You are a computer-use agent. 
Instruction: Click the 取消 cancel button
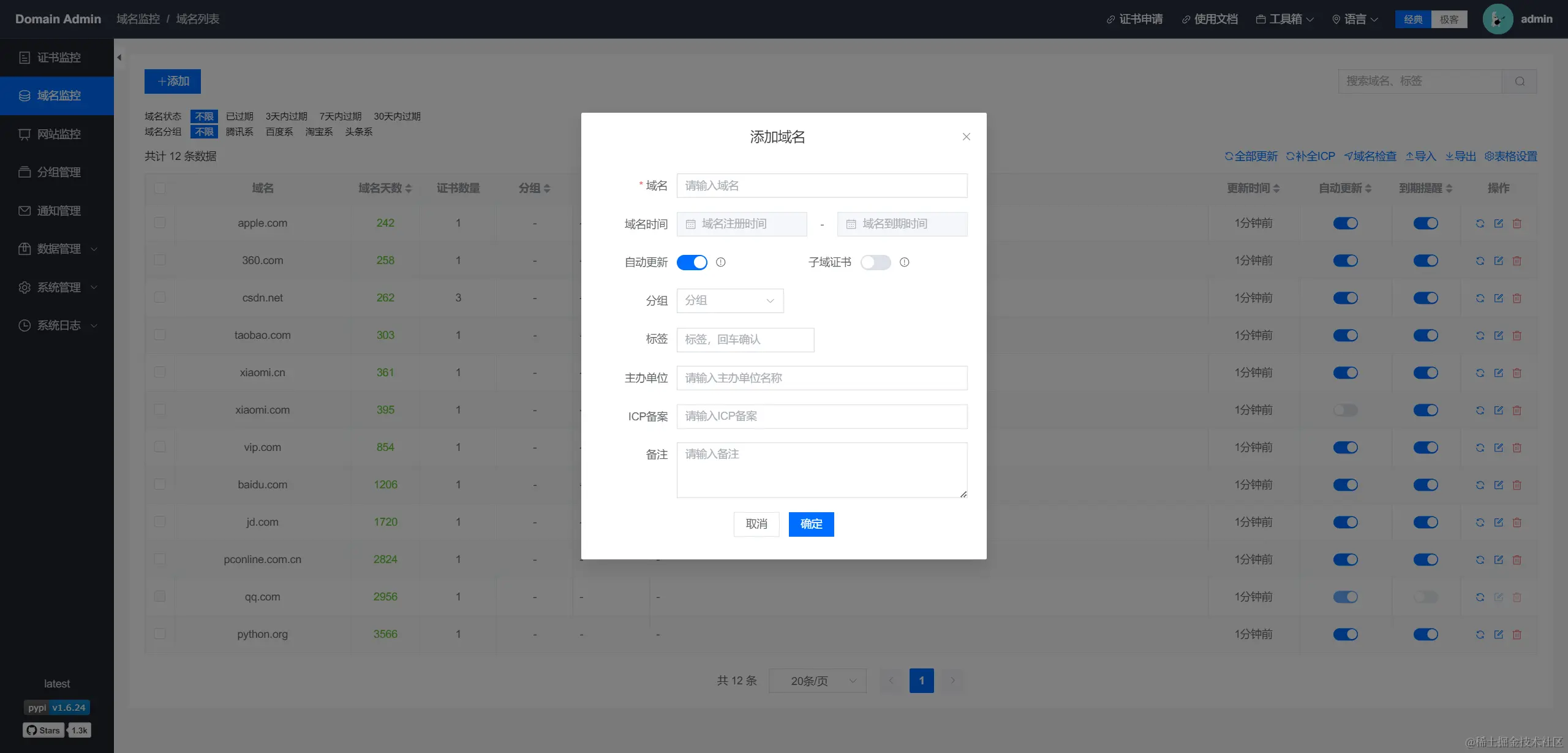tap(756, 524)
